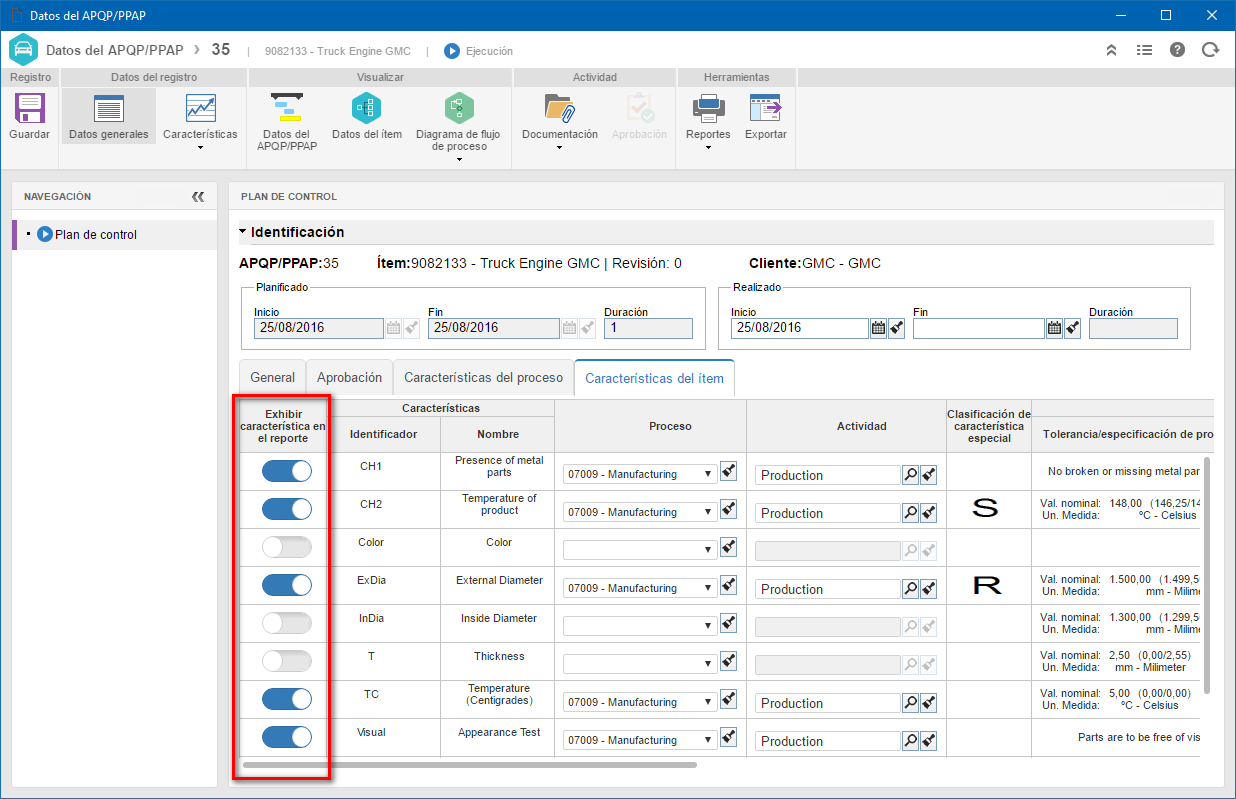Search activity for CH1 row
The image size is (1236, 799).
pyautogui.click(x=910, y=475)
